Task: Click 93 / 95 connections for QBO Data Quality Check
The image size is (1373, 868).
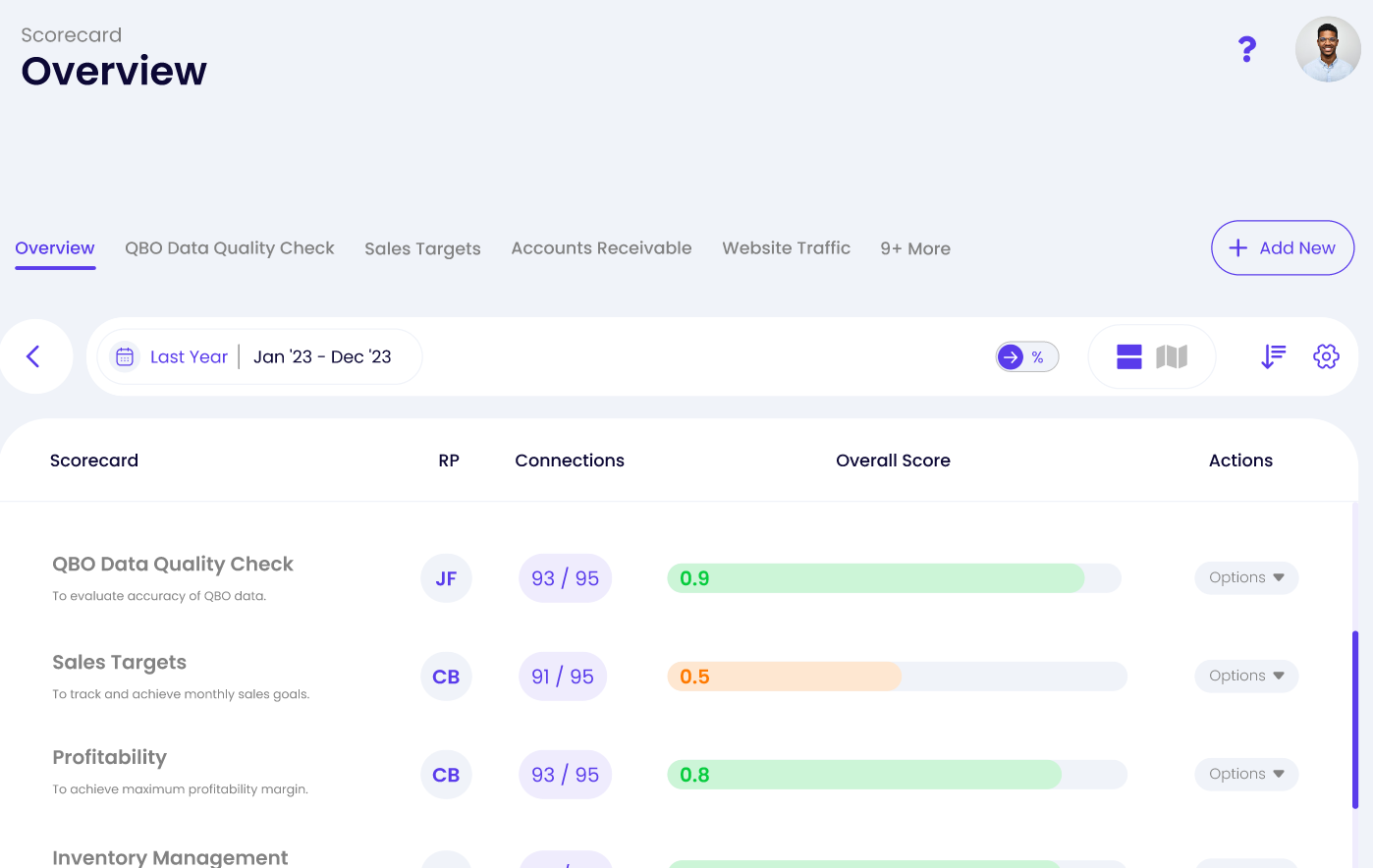Action: [565, 578]
